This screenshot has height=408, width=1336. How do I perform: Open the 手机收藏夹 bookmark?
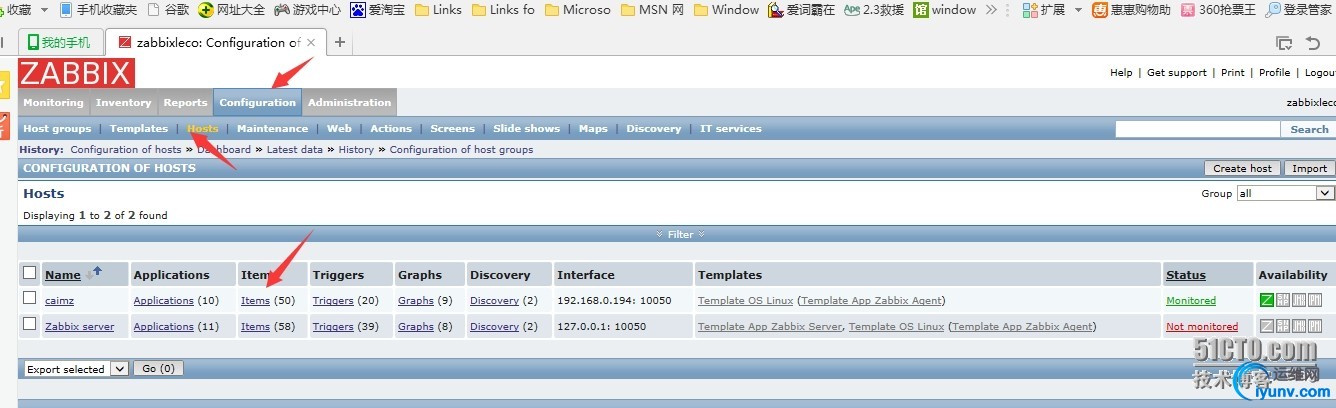tap(98, 10)
